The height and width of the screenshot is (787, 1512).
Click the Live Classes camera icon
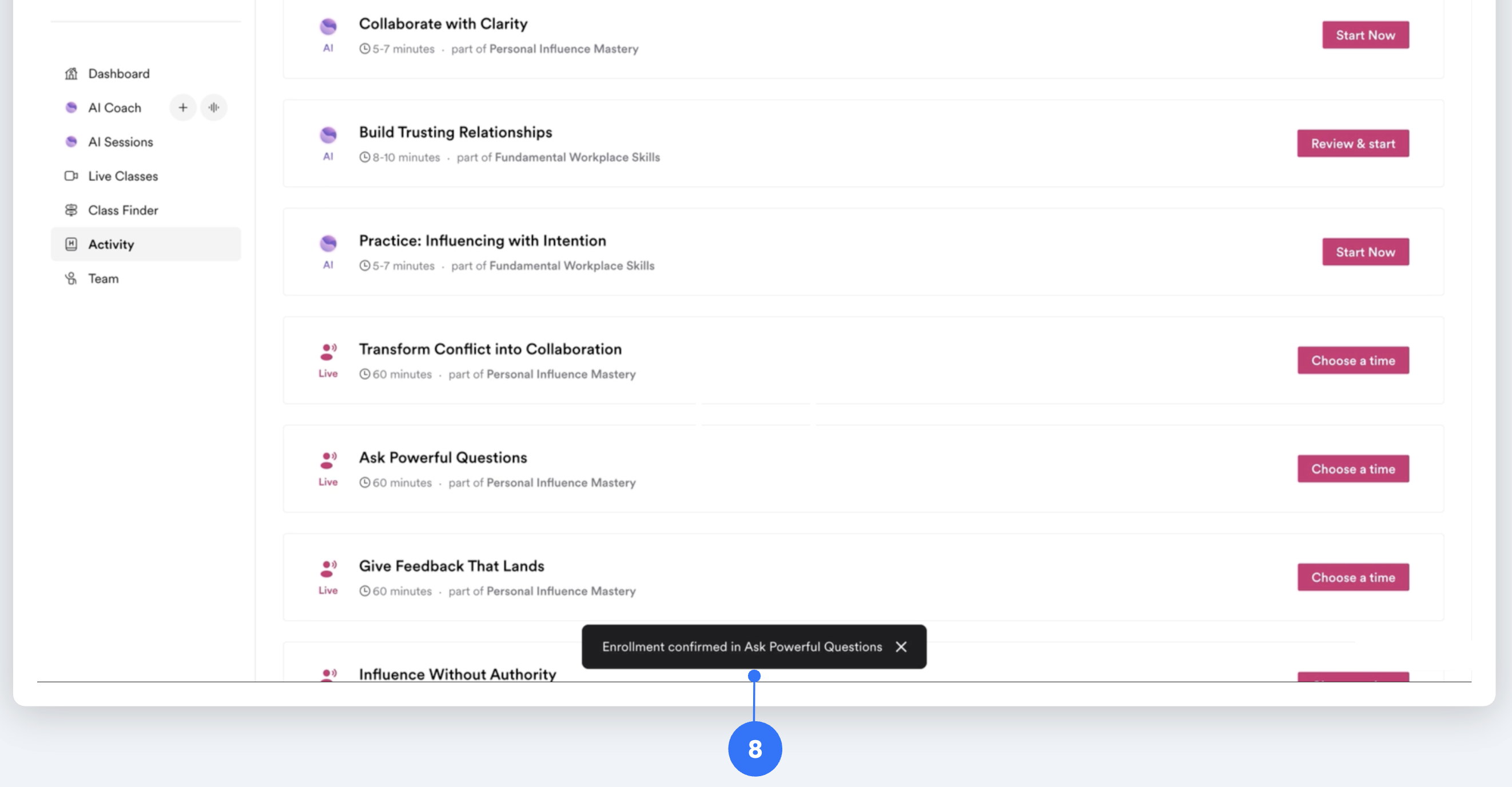click(x=71, y=176)
